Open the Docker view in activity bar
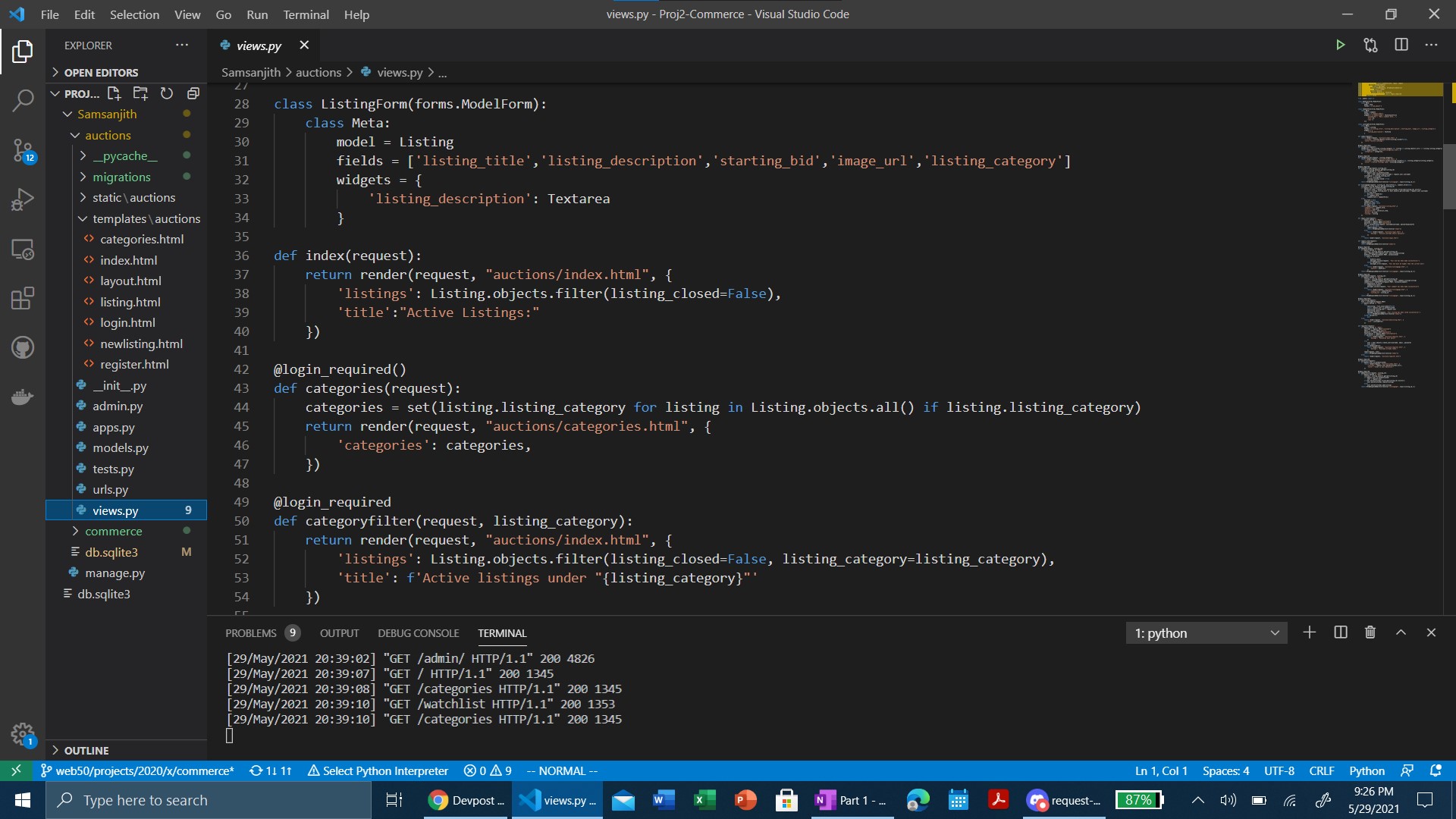The image size is (1456, 819). (x=23, y=397)
